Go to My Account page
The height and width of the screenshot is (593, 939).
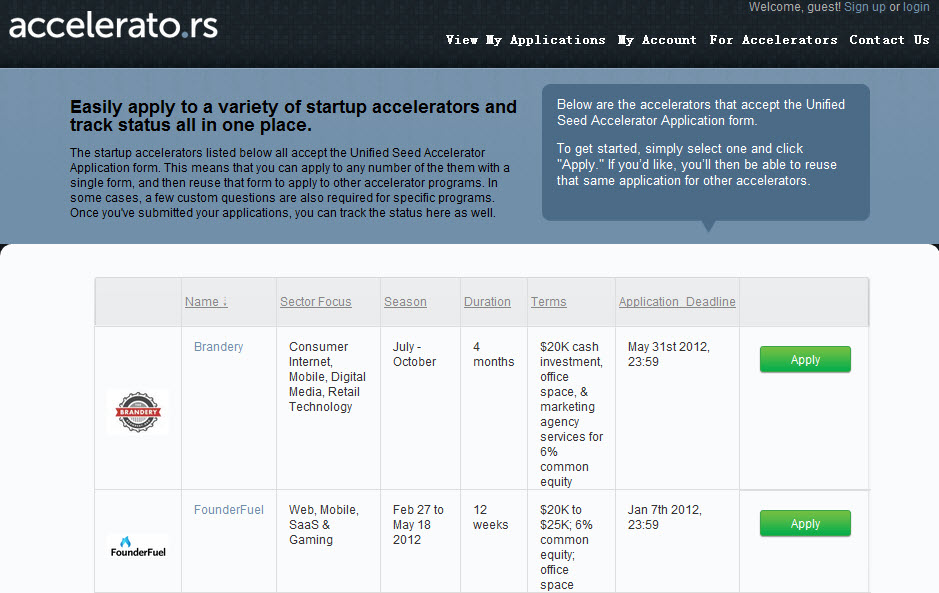657,40
